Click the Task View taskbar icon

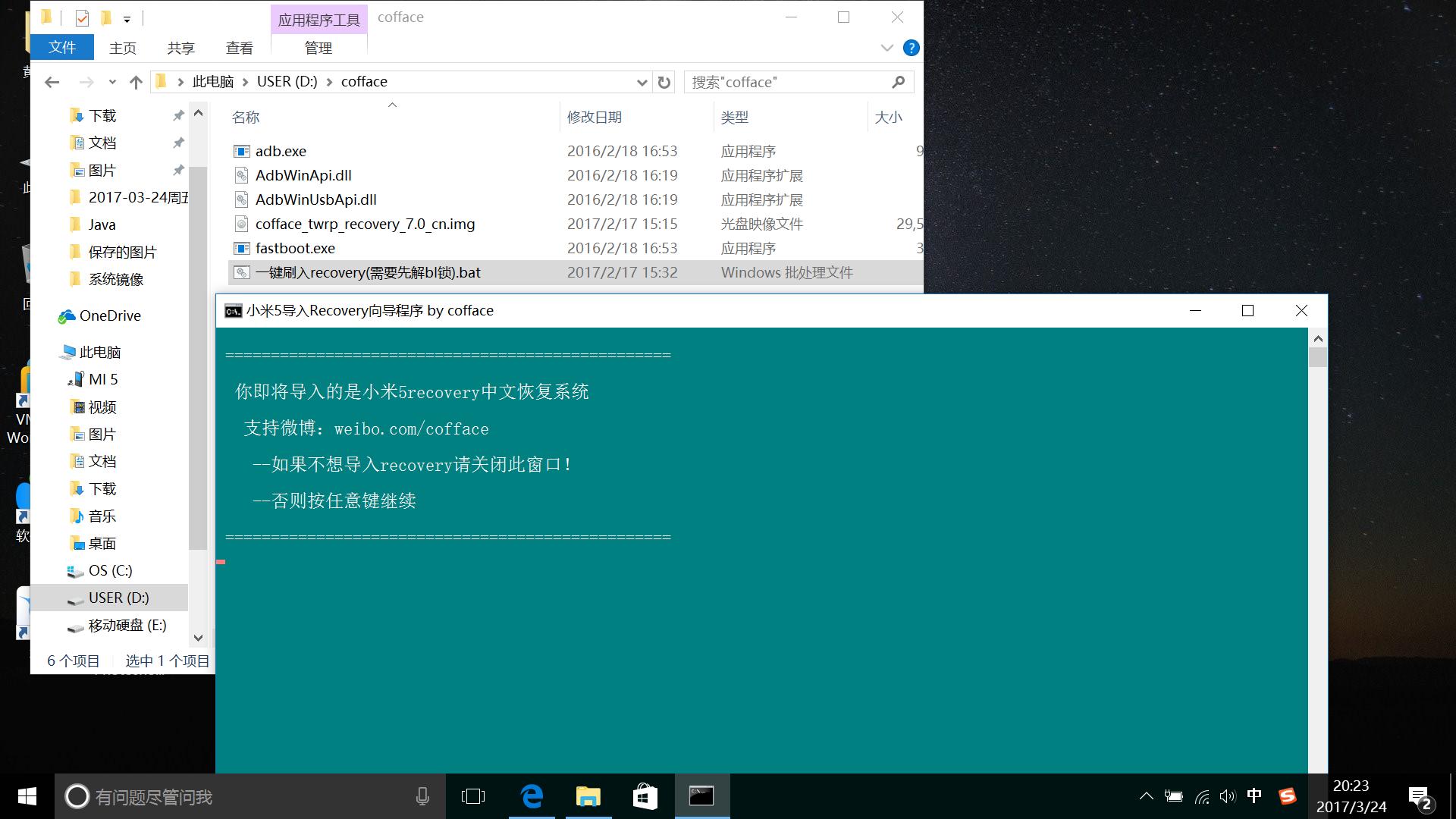point(472,796)
